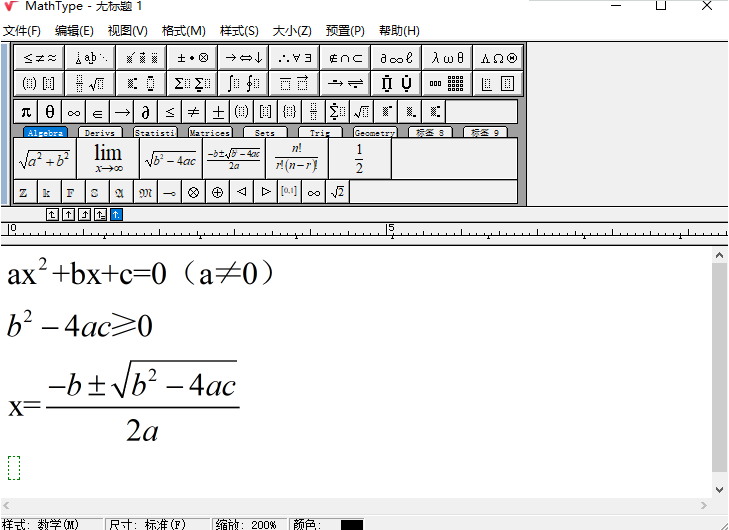Open logical symbols palette (∴∀∃)
The height and width of the screenshot is (530, 729).
click(x=295, y=58)
